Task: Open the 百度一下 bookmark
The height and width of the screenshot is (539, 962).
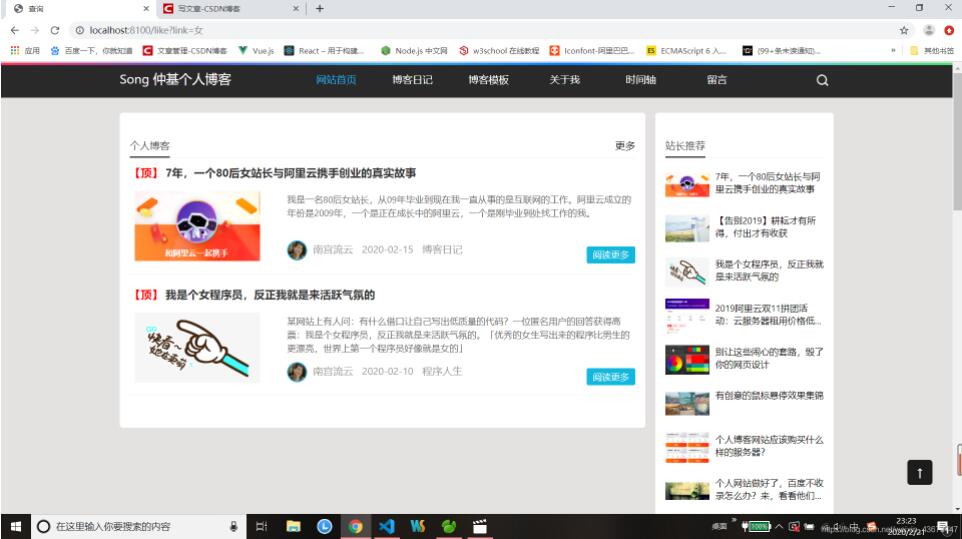Action: coord(91,50)
